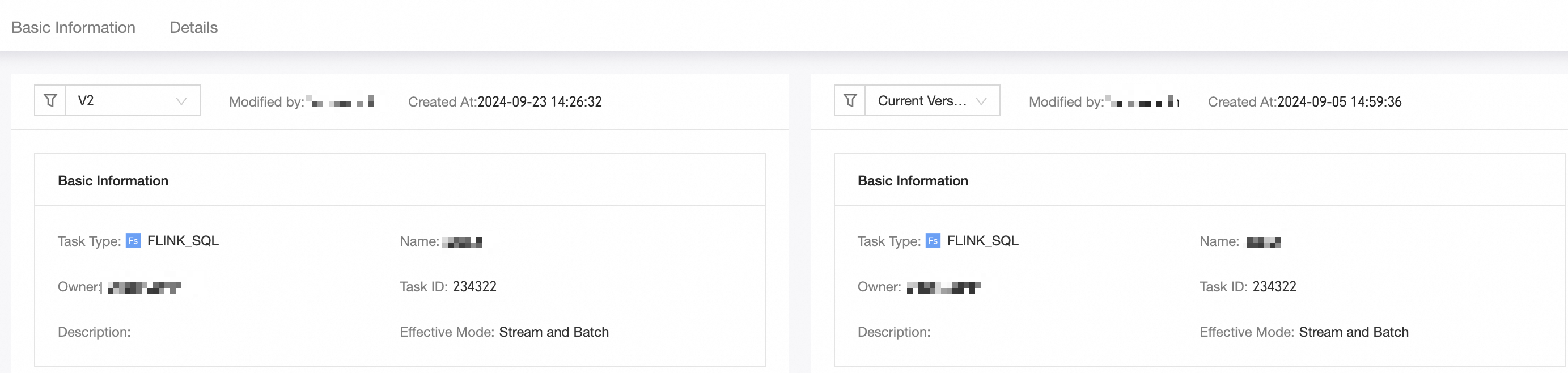Image resolution: width=1568 pixels, height=373 pixels.
Task: Click the Modified by name beside V2
Action: [x=341, y=101]
